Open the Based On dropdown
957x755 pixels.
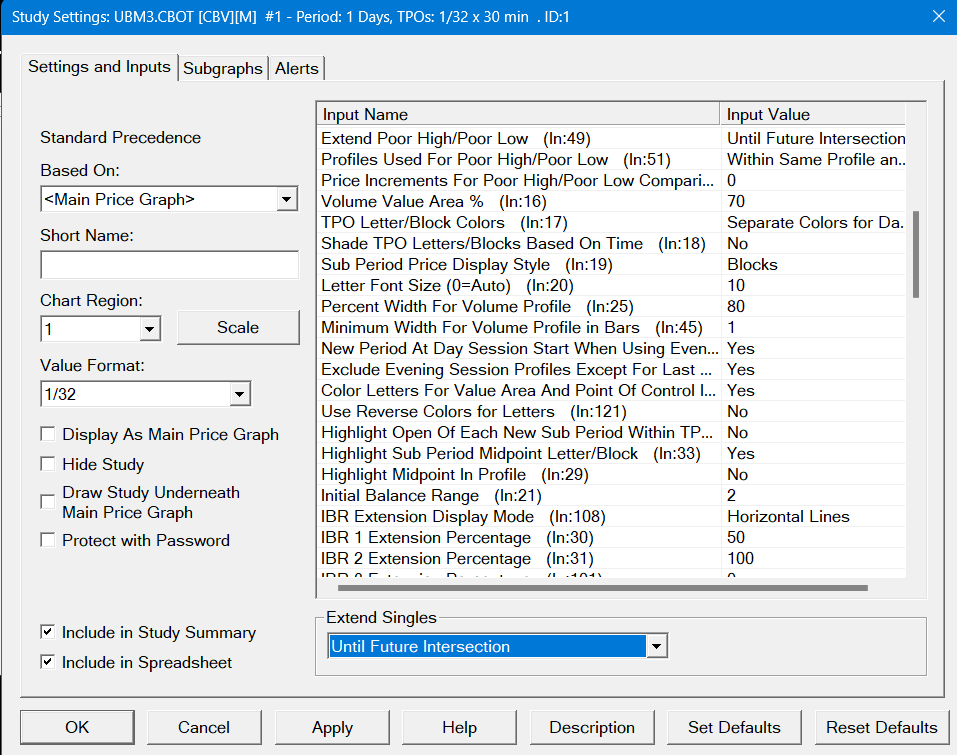[287, 199]
